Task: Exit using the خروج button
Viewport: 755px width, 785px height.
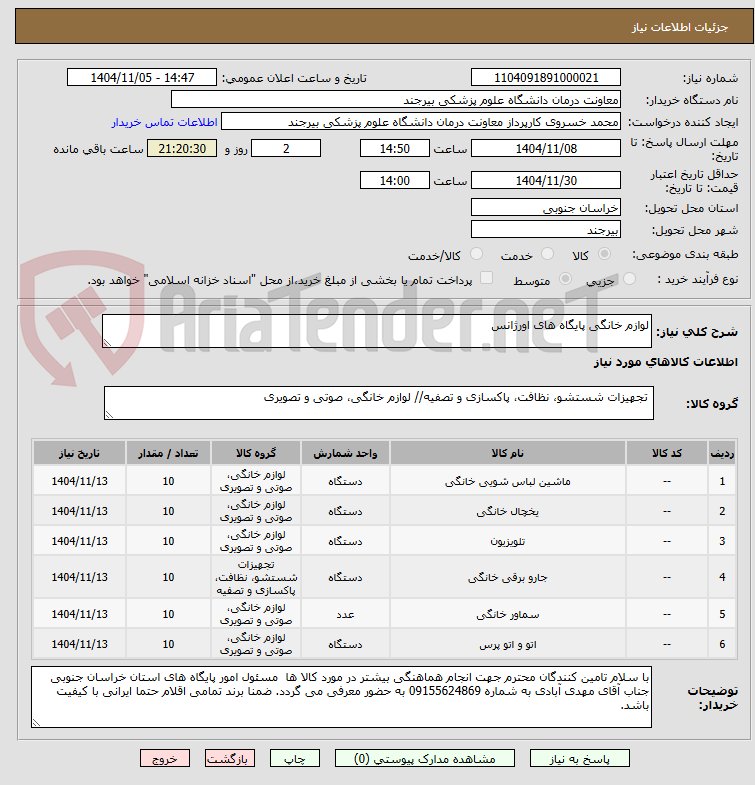Action: (x=165, y=758)
